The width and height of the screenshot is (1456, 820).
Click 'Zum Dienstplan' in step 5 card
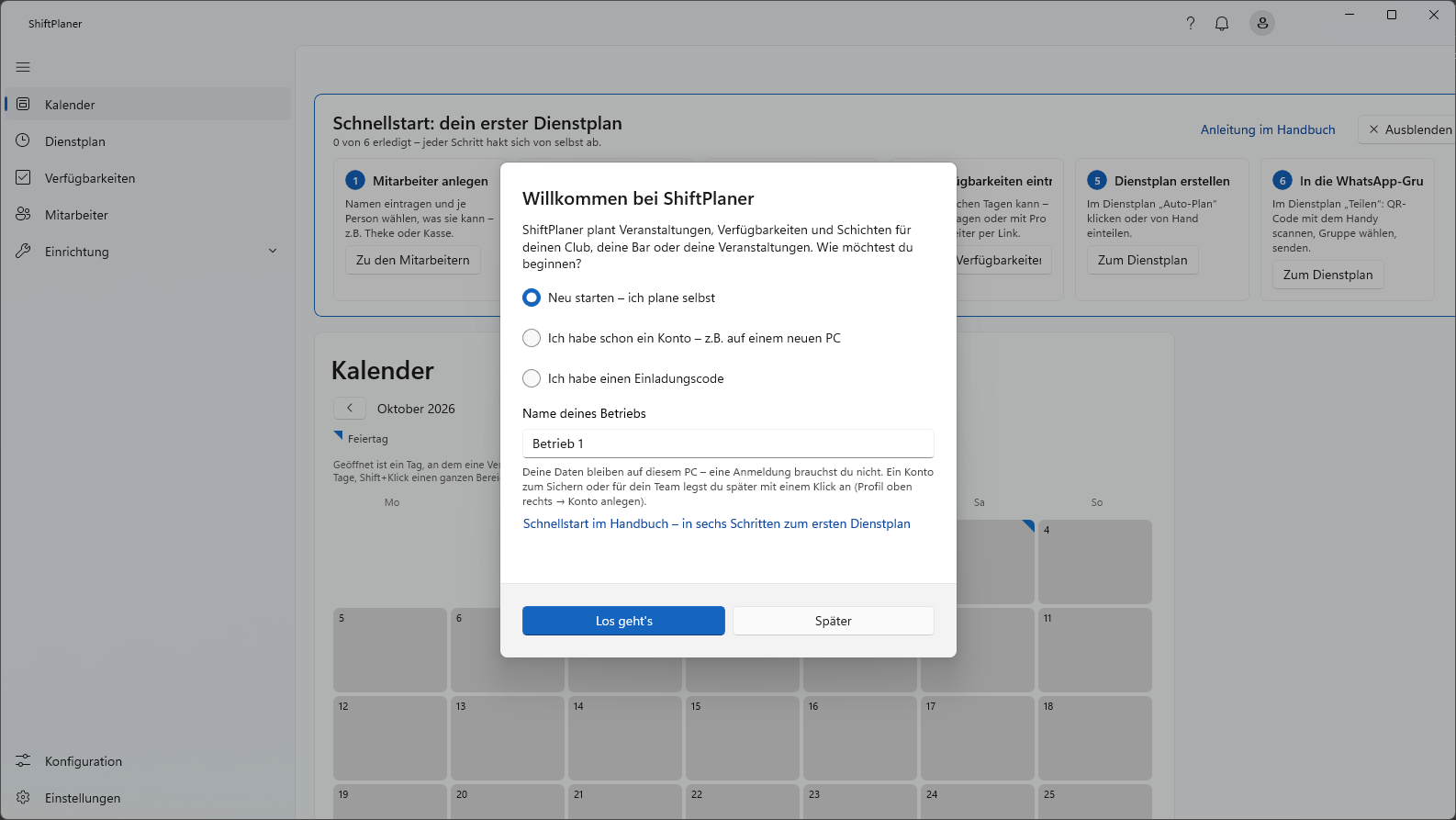(1143, 260)
